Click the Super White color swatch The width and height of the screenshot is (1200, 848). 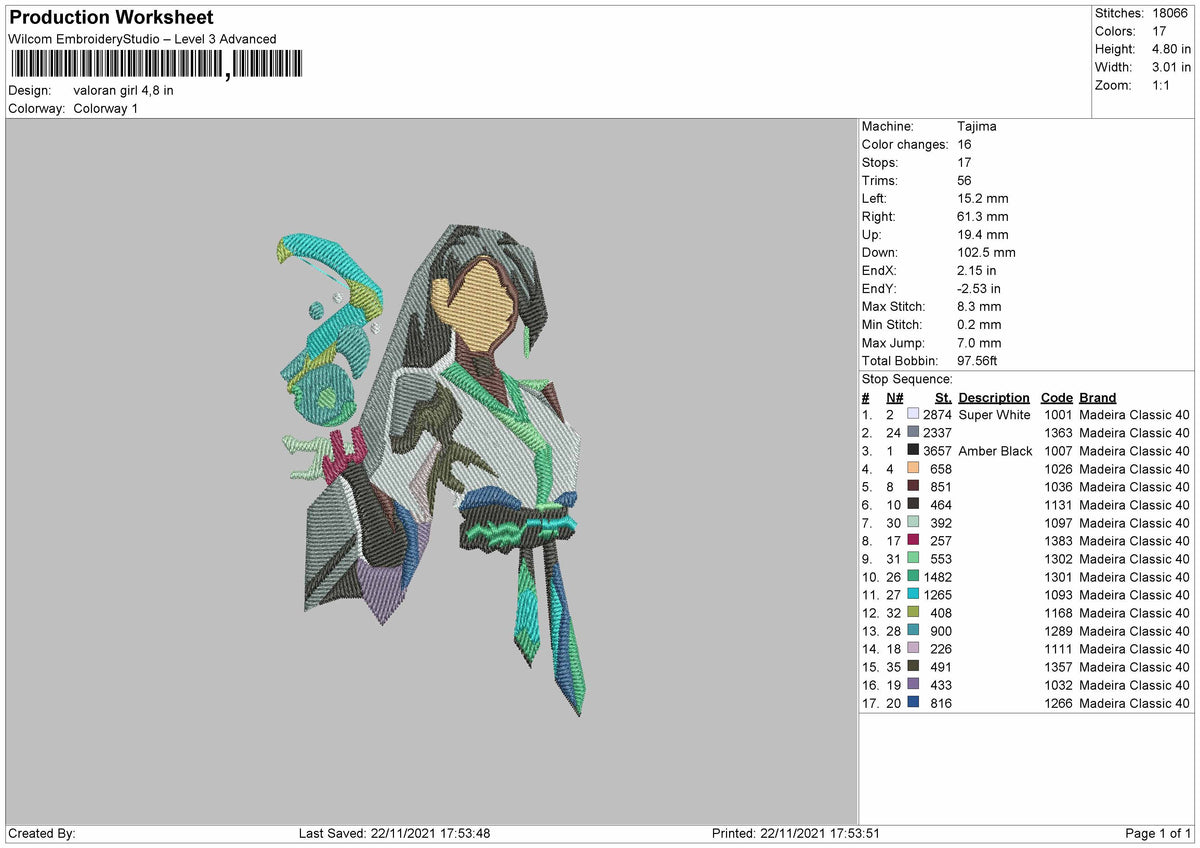coord(913,415)
